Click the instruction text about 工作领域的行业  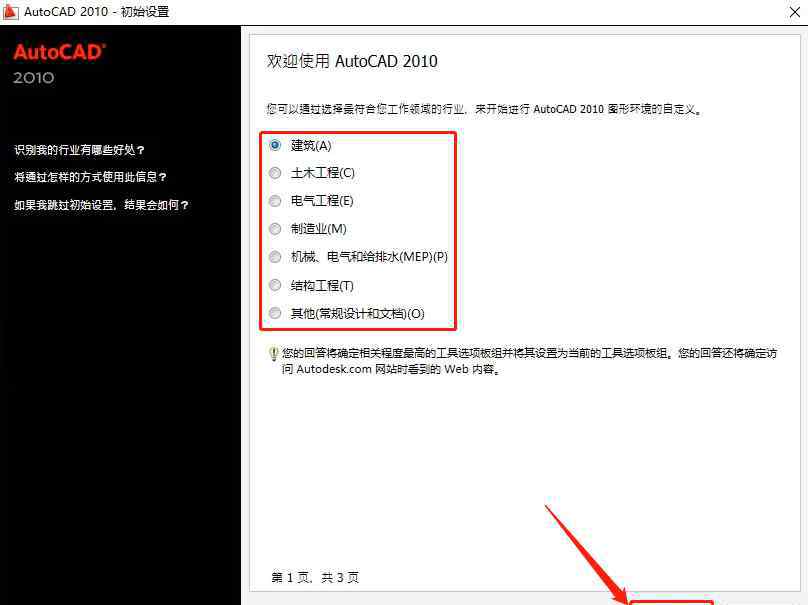(484, 109)
